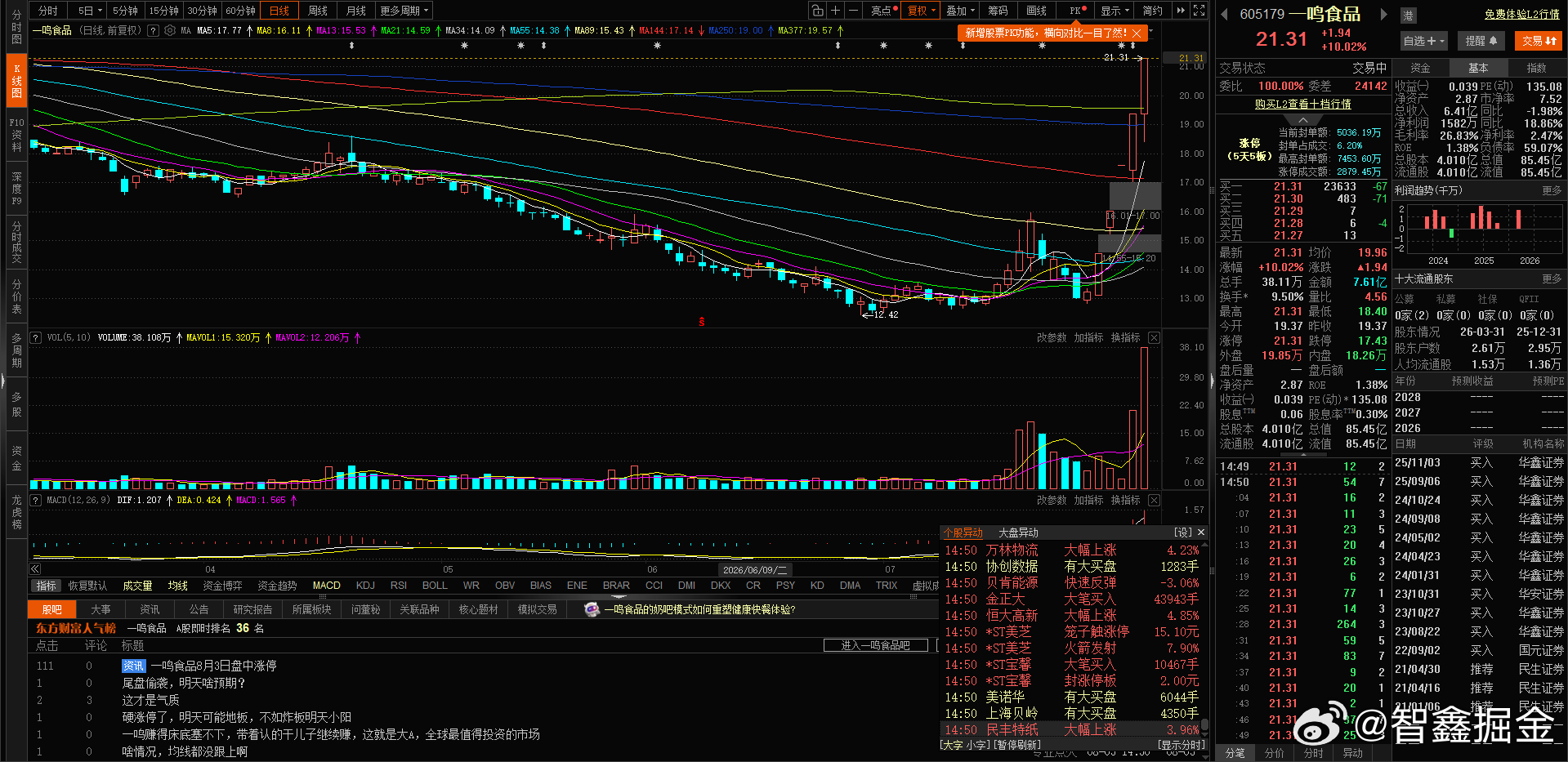
Task: Click 换指标 in MACD panel
Action: click(x=1125, y=500)
